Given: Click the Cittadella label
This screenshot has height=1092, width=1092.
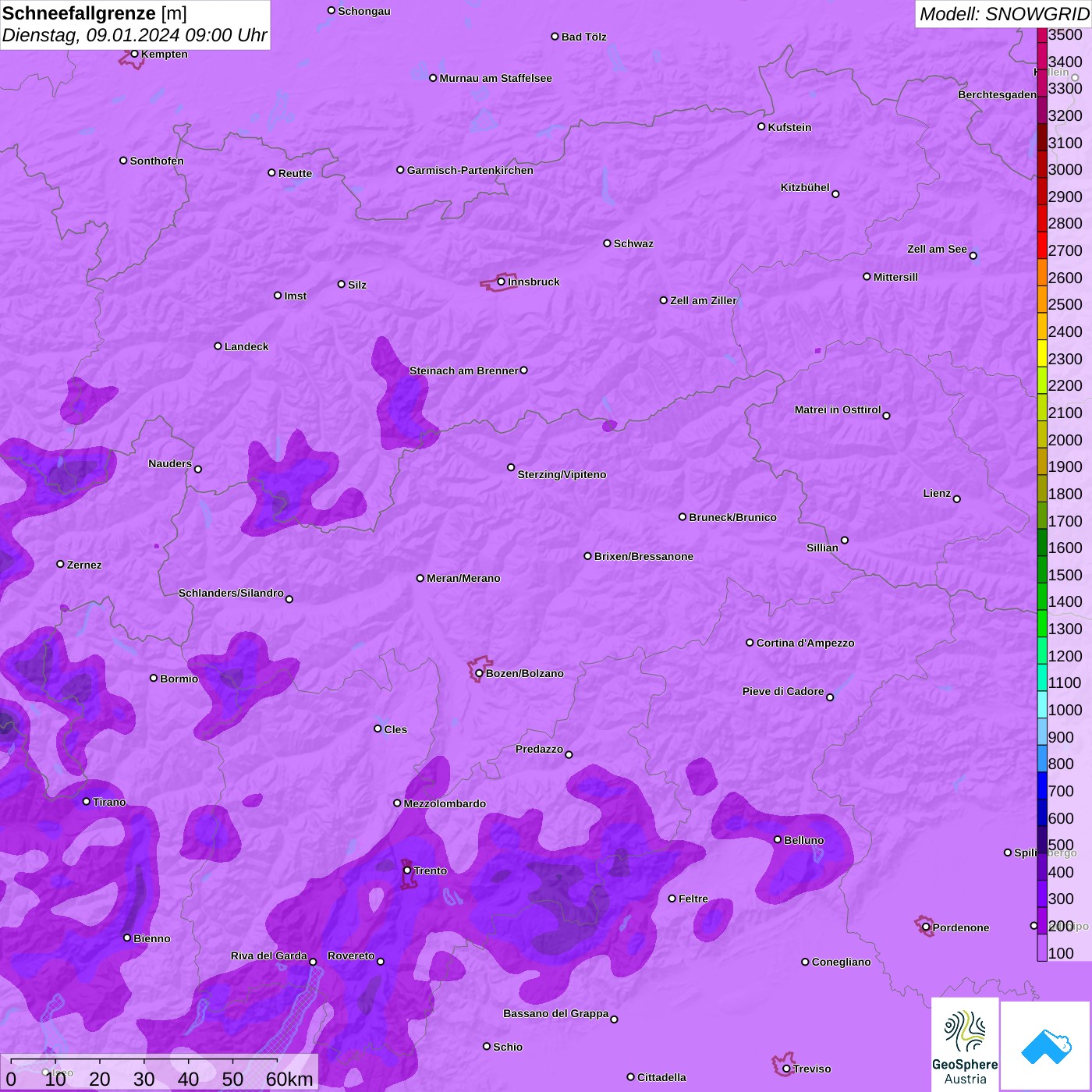Looking at the screenshot, I should pos(661,1077).
